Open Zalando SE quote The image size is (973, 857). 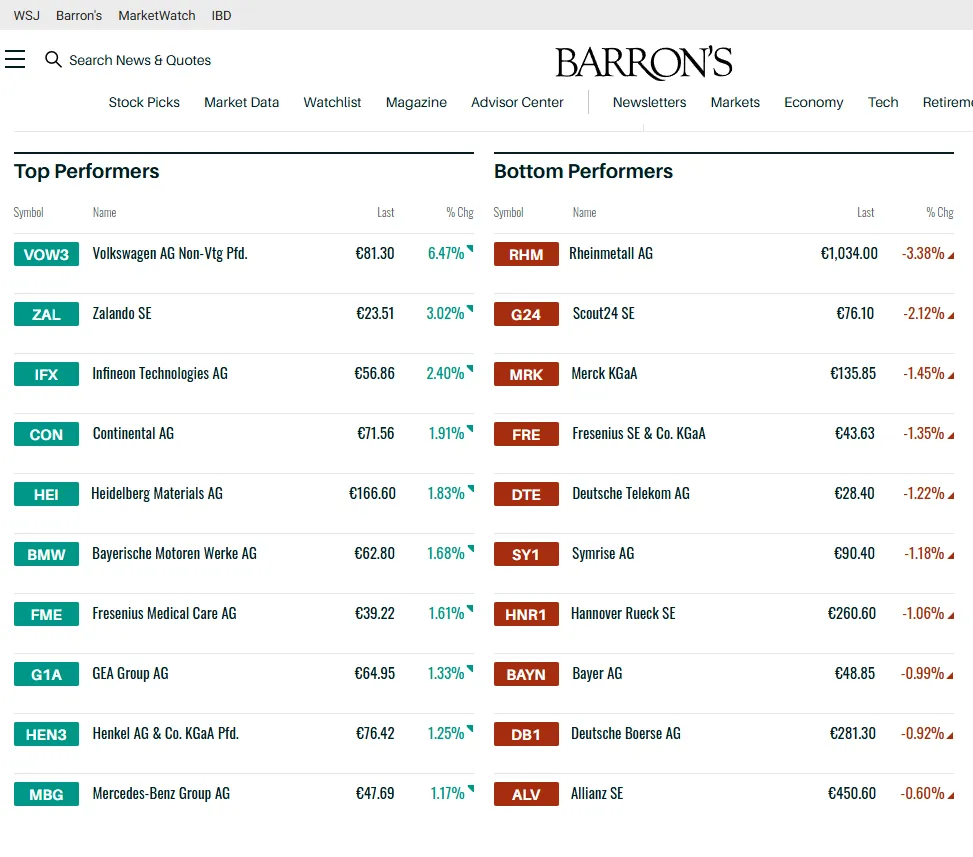click(122, 313)
